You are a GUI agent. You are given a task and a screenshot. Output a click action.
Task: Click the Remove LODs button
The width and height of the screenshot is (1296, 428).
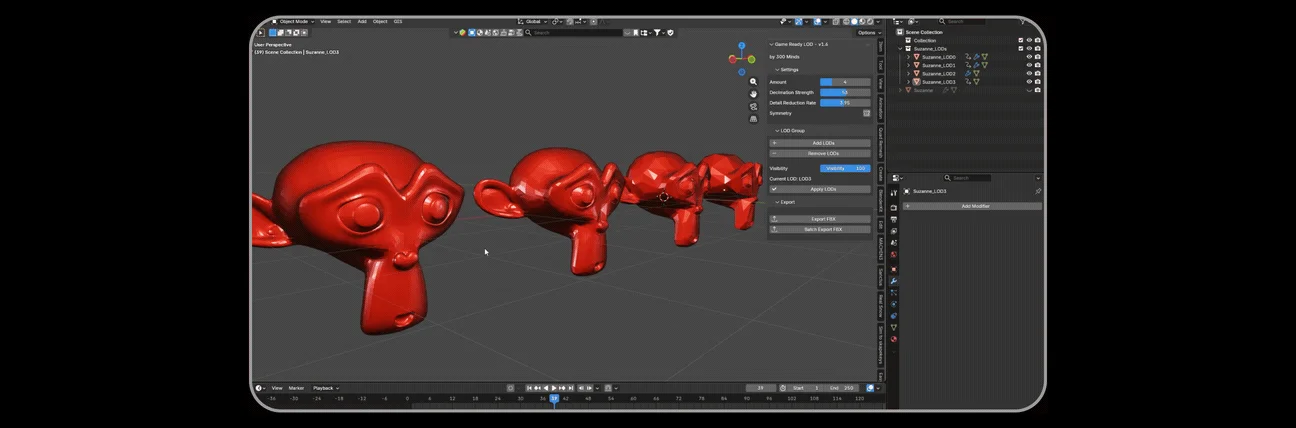coord(820,153)
